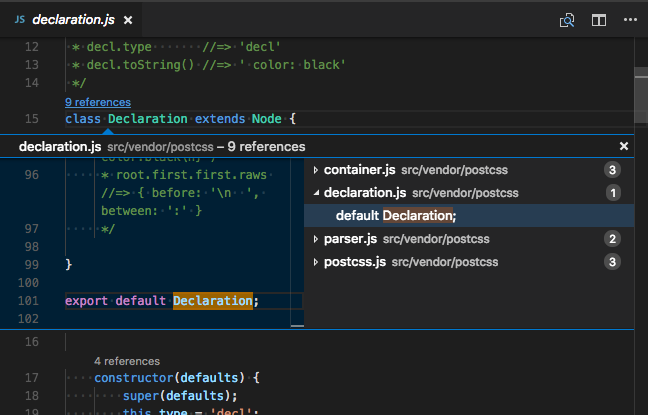Click the highlighted Declaration in export line

point(212,301)
